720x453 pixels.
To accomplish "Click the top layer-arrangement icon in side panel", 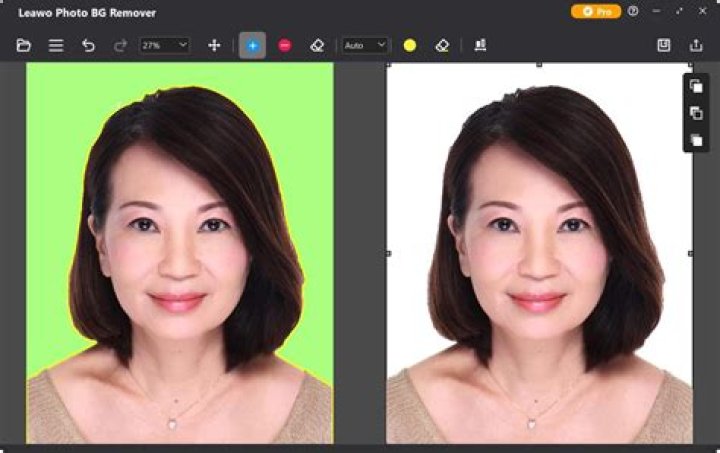I will point(696,86).
